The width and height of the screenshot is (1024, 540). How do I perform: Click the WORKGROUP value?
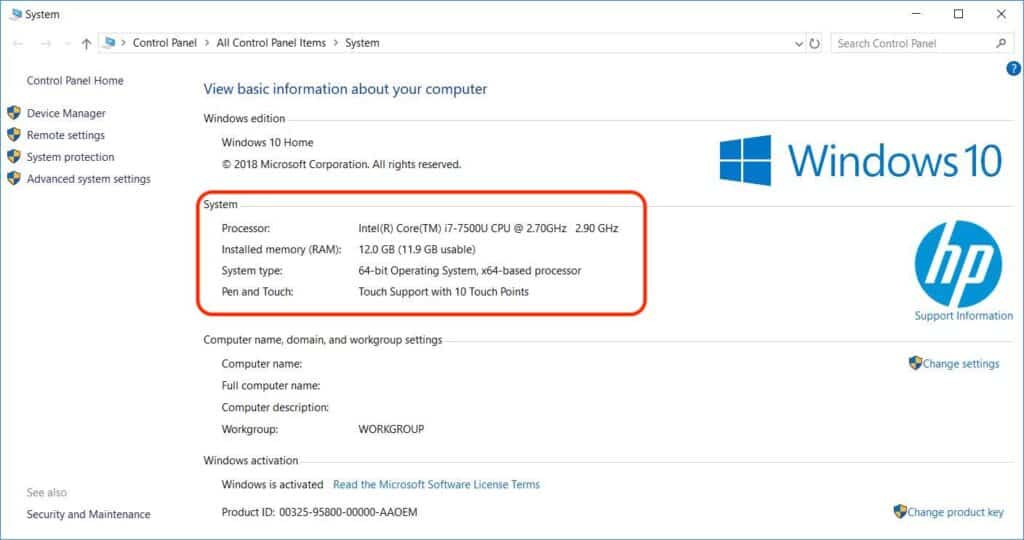391,429
